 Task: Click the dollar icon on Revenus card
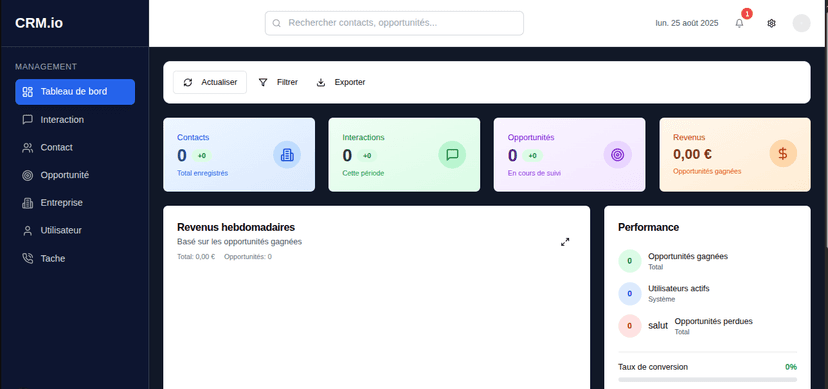tap(783, 154)
